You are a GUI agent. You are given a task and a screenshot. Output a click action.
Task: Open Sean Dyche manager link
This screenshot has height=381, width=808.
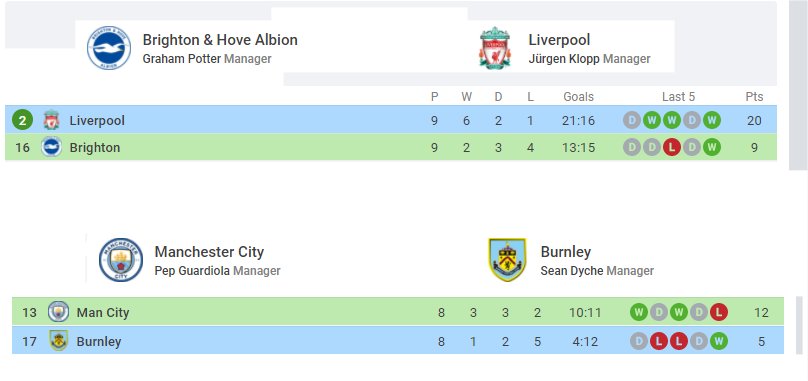click(572, 271)
